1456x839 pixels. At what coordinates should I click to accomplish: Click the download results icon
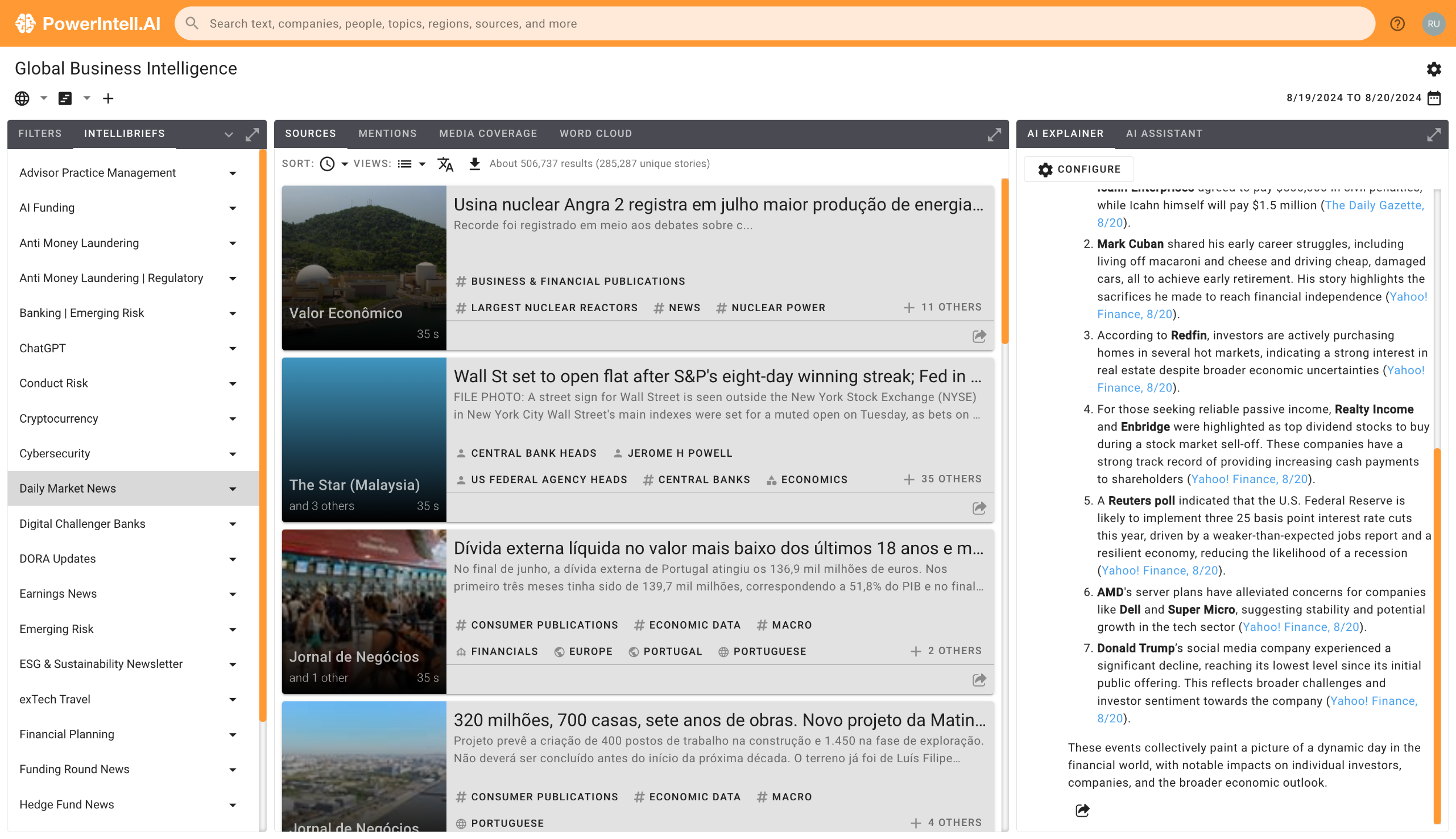point(474,164)
